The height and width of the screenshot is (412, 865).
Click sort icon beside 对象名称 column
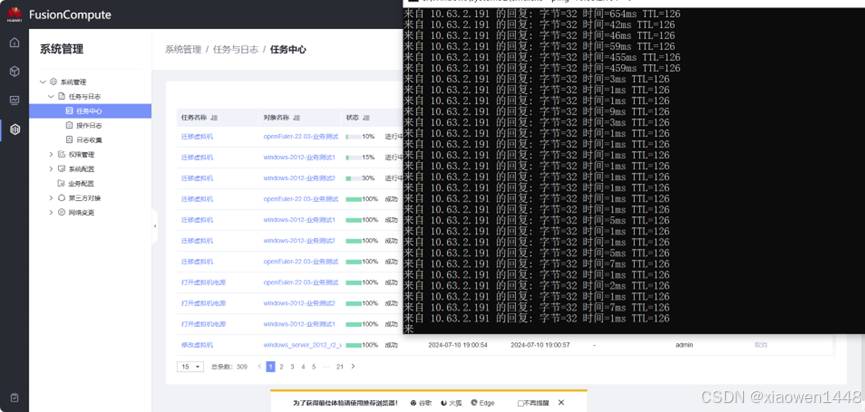pos(297,117)
